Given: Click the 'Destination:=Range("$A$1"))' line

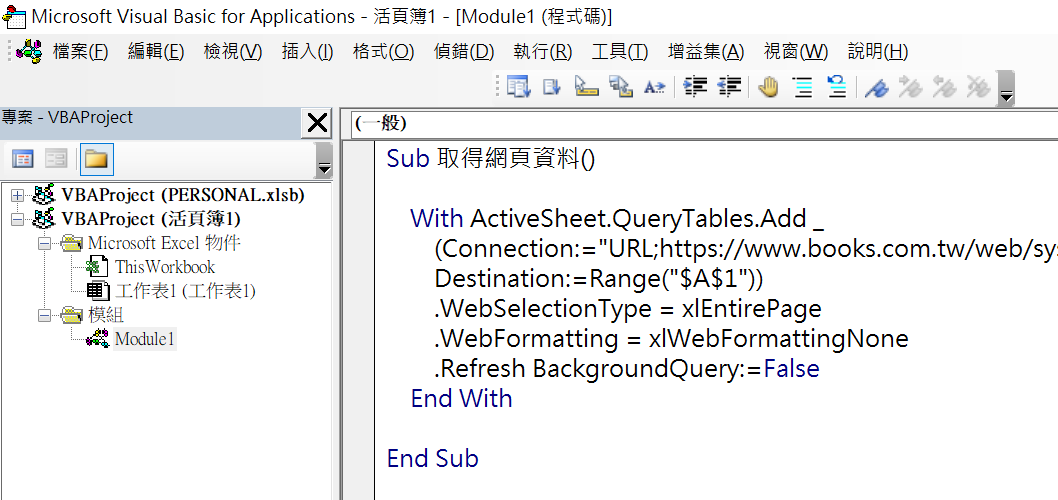Looking at the screenshot, I should (600, 279).
